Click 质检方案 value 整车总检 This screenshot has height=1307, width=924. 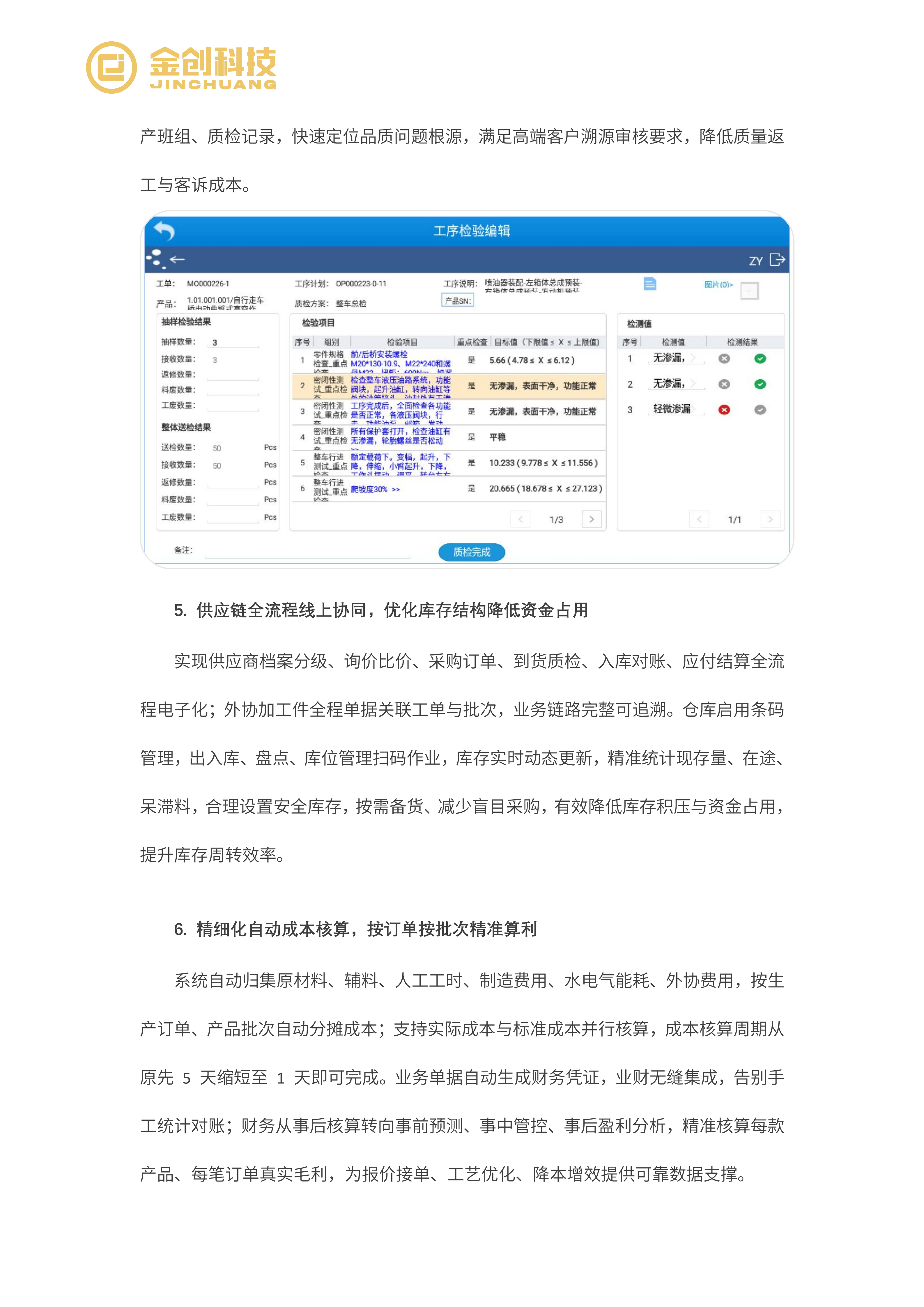coord(351,303)
